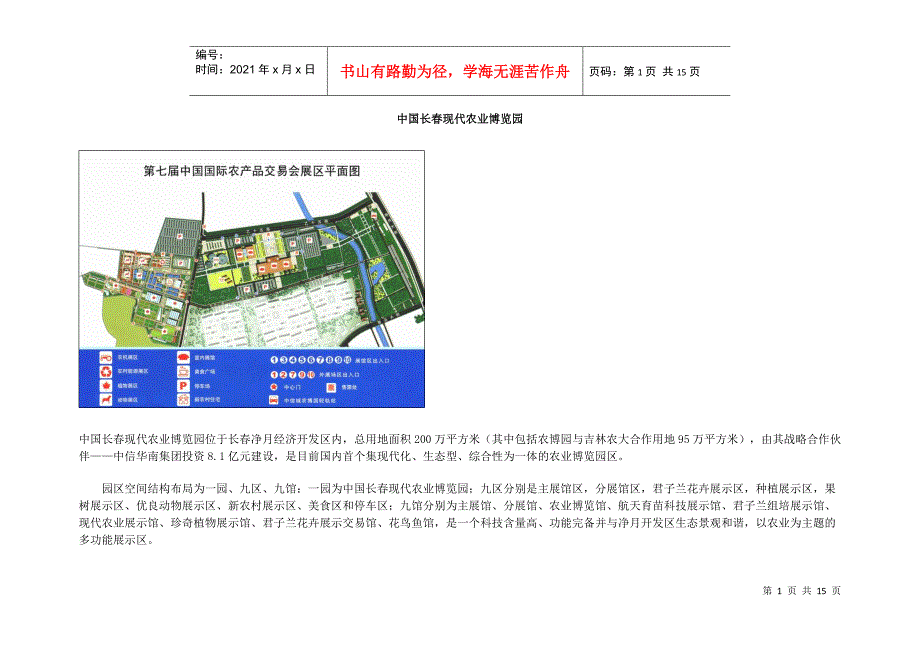The width and height of the screenshot is (920, 651).
Task: Click the red motto text in header
Action: coord(455,71)
